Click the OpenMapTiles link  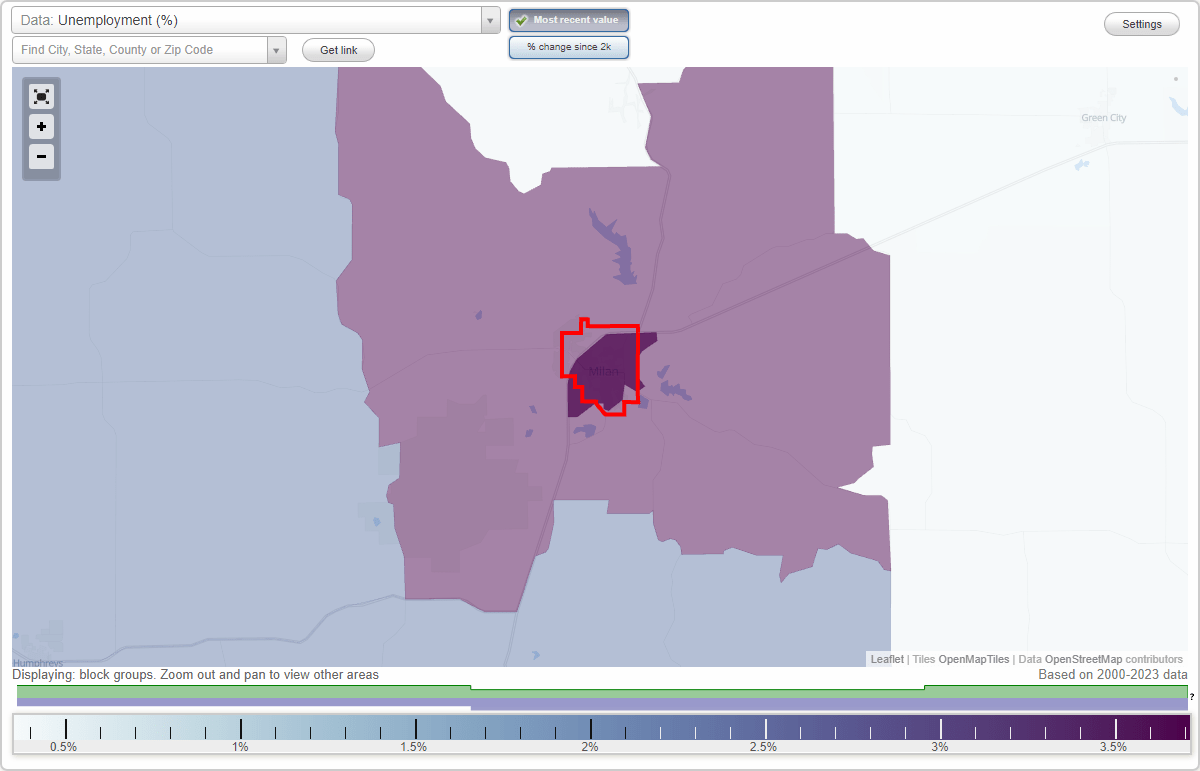974,659
